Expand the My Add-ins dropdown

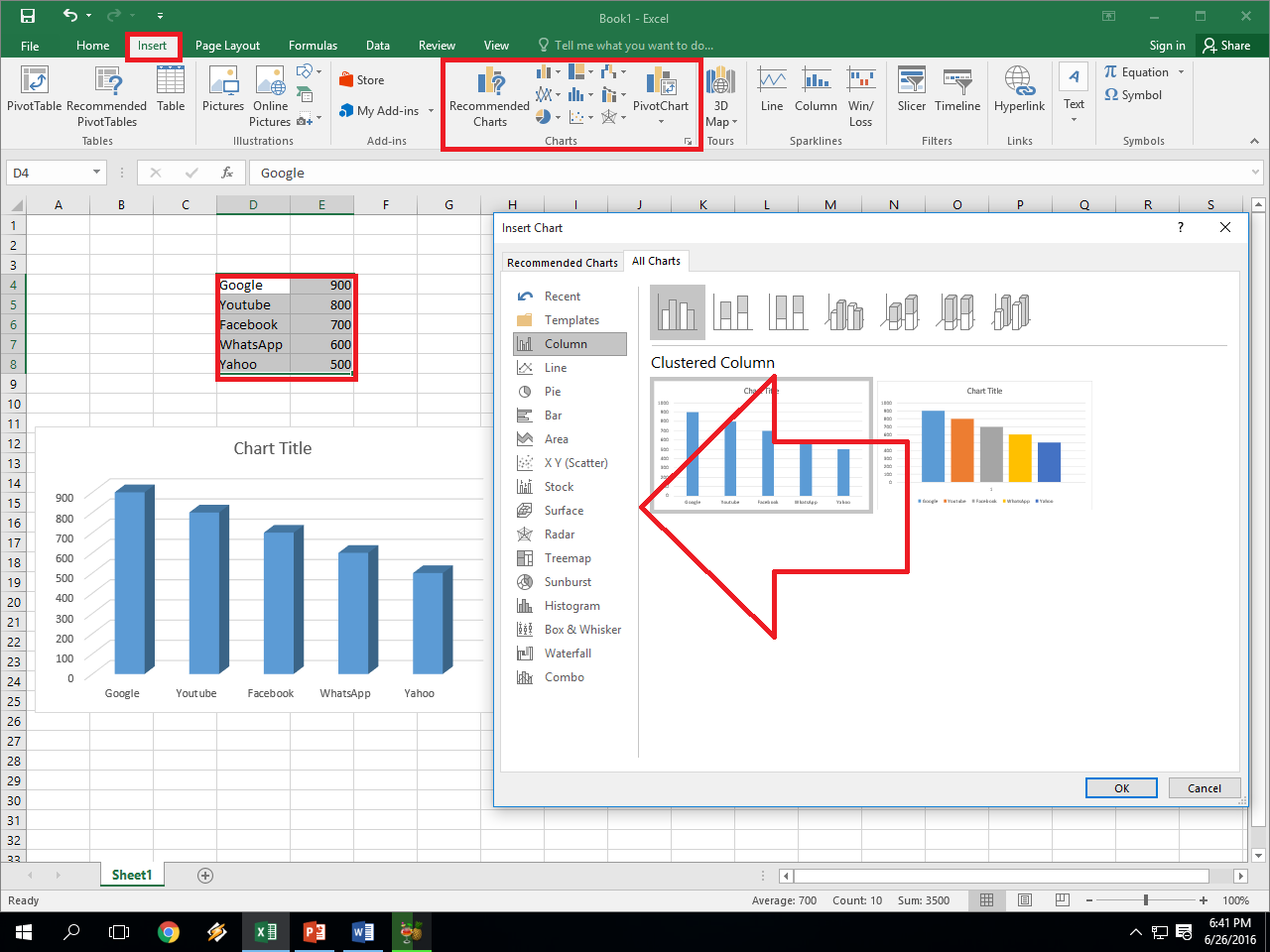click(431, 111)
